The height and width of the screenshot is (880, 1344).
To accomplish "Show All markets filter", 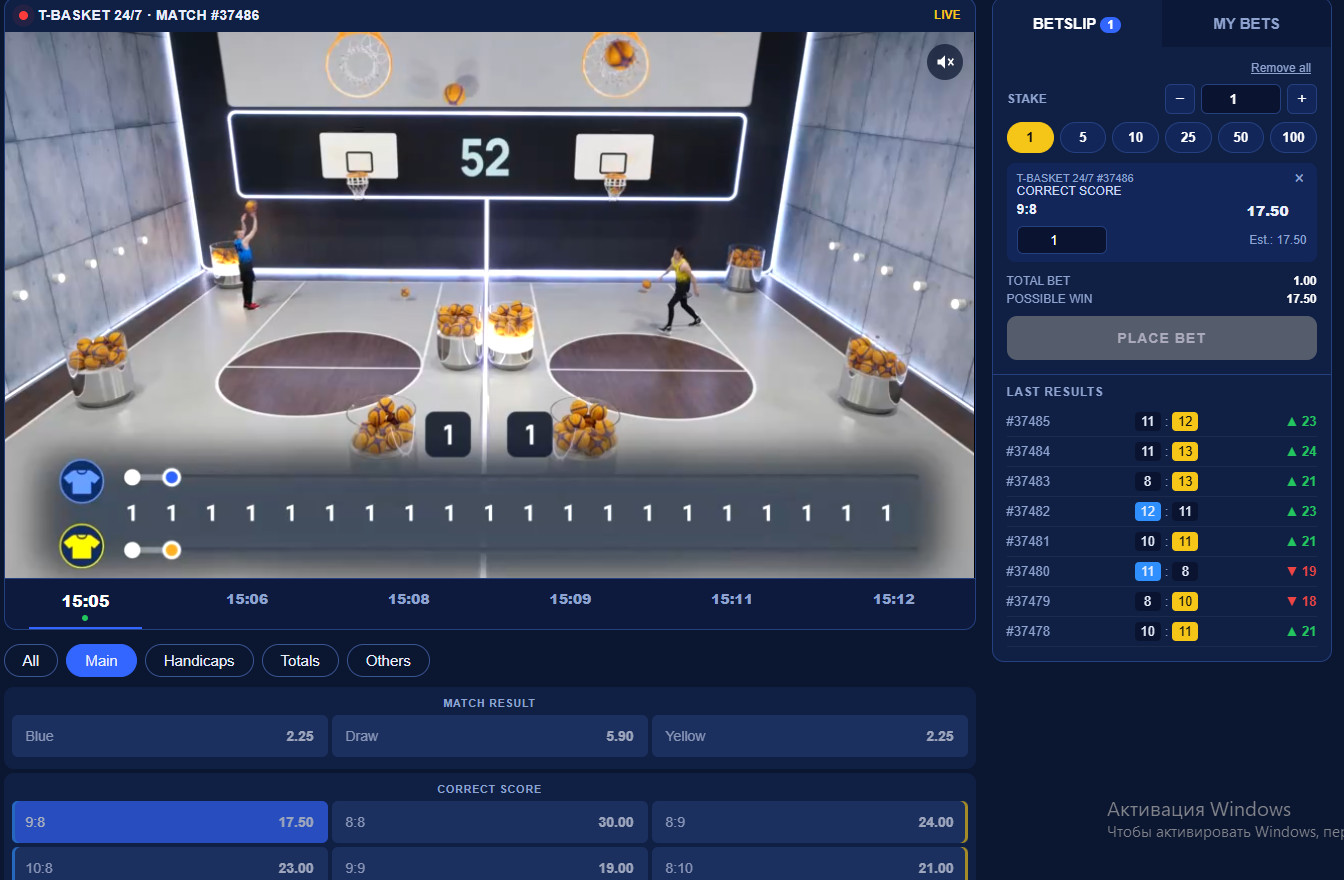I will pyautogui.click(x=31, y=661).
